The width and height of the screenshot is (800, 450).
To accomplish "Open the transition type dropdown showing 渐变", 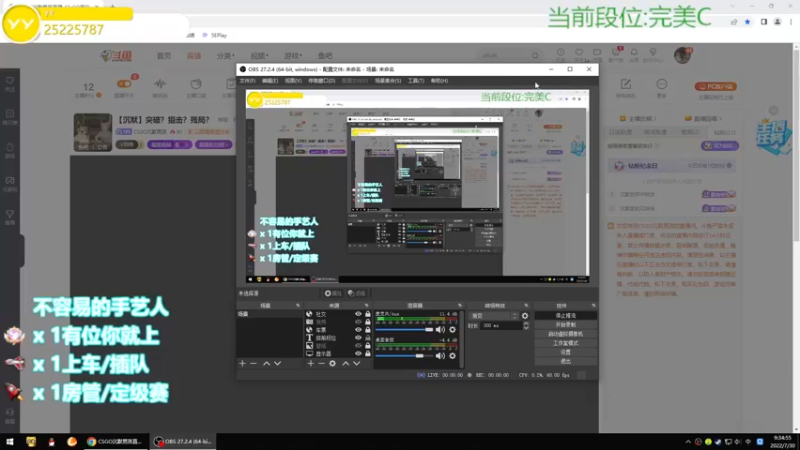I will pyautogui.click(x=493, y=316).
